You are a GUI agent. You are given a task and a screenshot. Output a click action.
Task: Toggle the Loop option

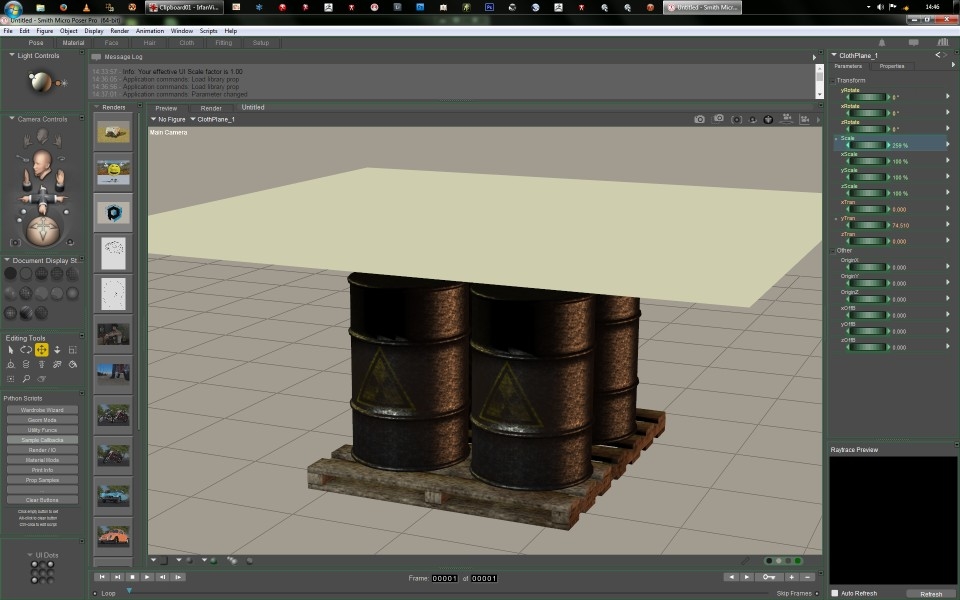point(96,593)
